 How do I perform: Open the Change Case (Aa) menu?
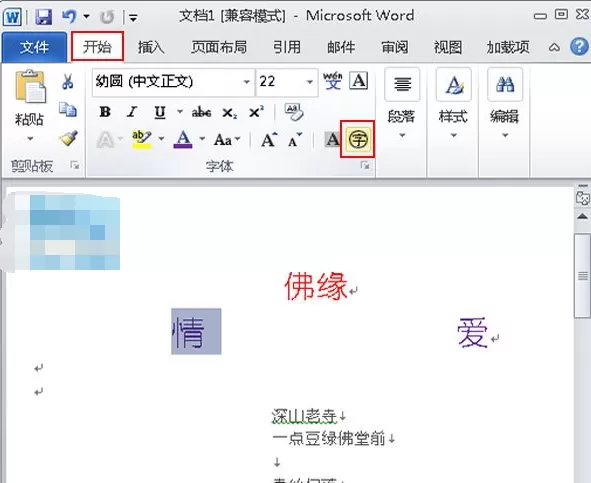pyautogui.click(x=227, y=140)
